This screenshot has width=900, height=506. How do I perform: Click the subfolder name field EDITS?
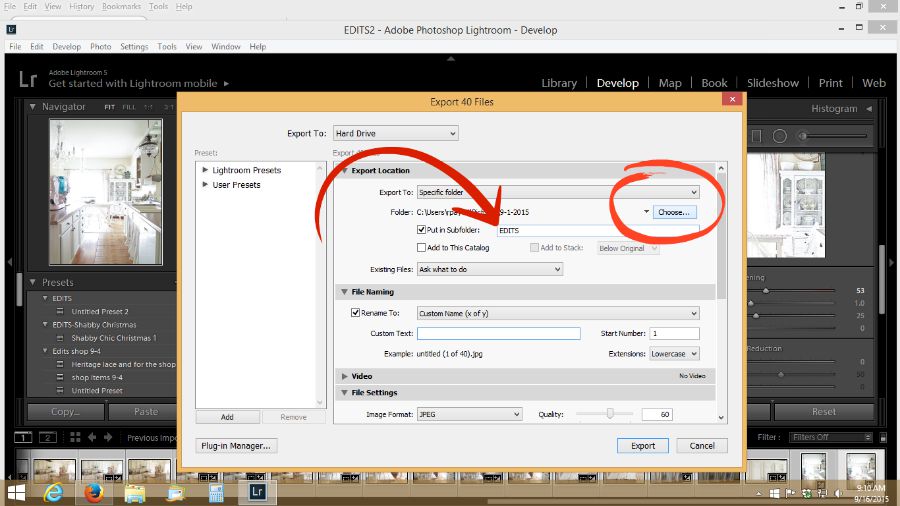click(x=598, y=230)
